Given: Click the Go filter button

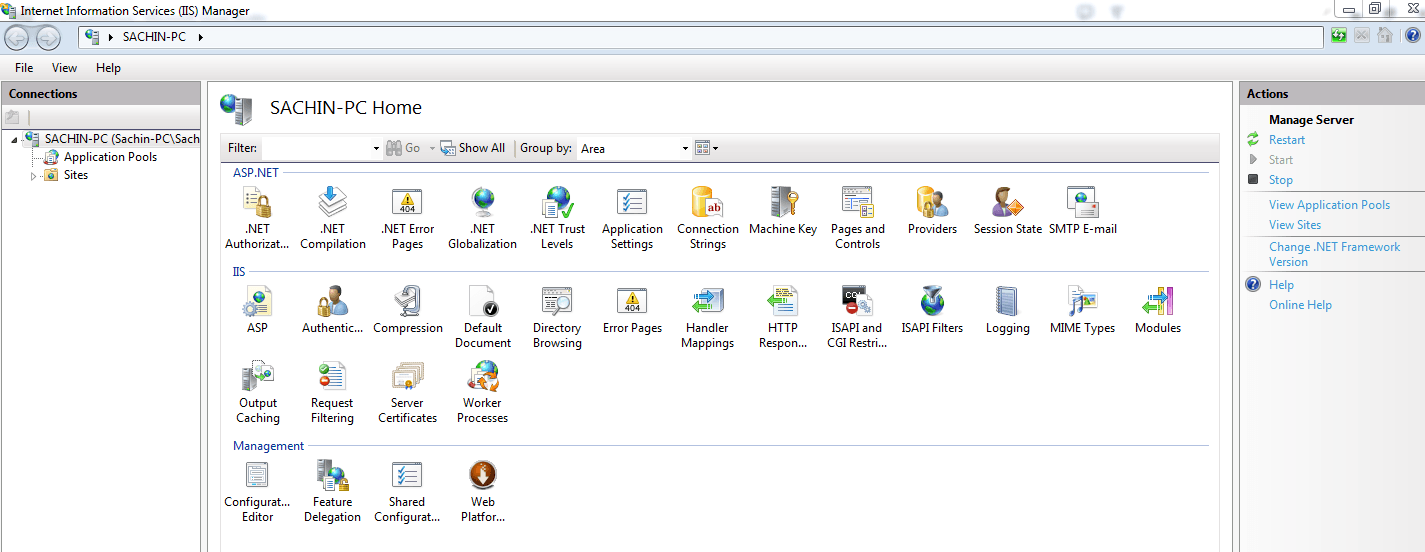Looking at the screenshot, I should coord(403,148).
